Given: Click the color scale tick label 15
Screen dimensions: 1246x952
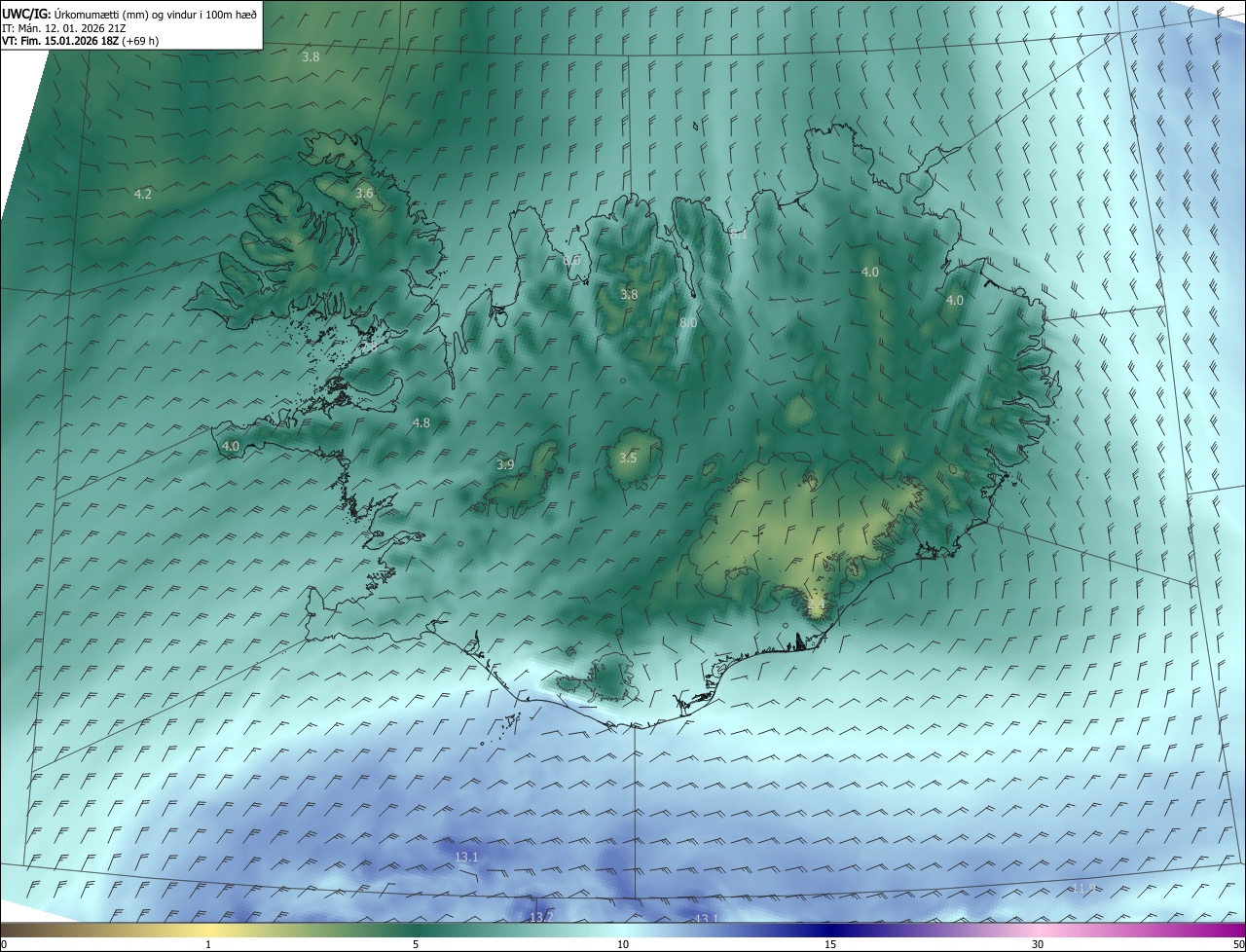Looking at the screenshot, I should pos(830,945).
